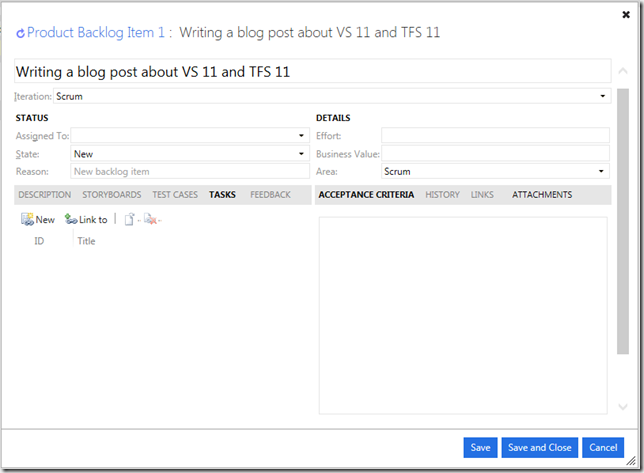The image size is (644, 473).
Task: Open the Product Backlog Item 1 link
Action: pos(96,32)
